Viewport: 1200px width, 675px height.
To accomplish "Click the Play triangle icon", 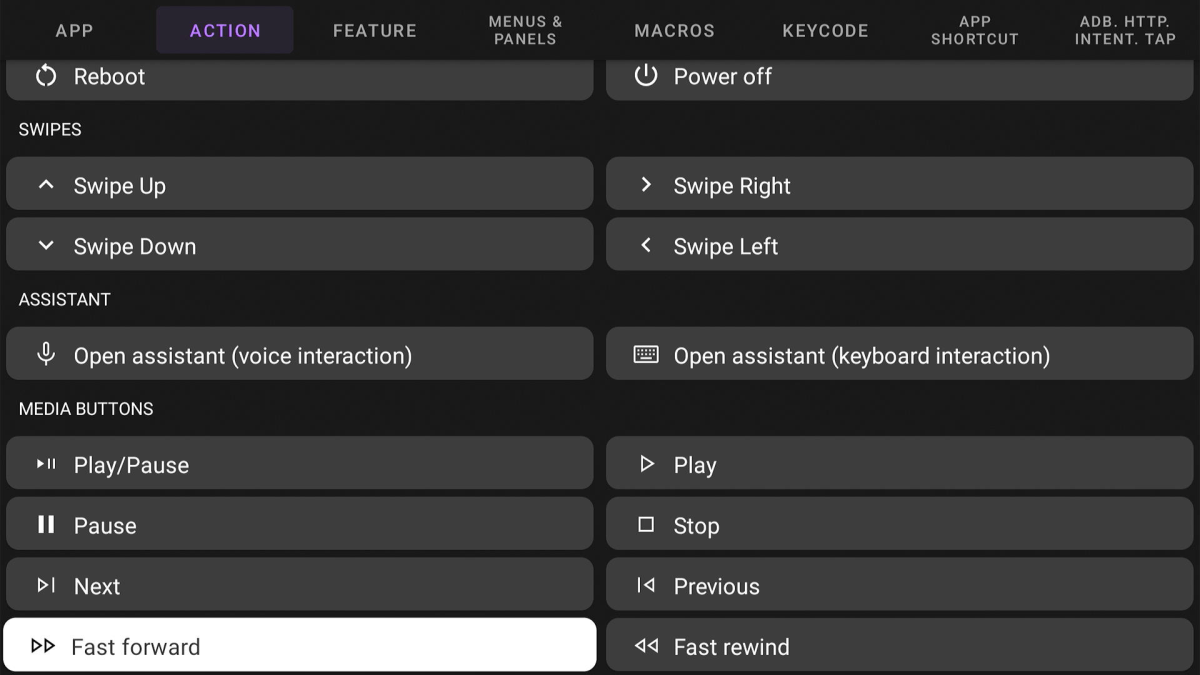I will click(x=647, y=464).
